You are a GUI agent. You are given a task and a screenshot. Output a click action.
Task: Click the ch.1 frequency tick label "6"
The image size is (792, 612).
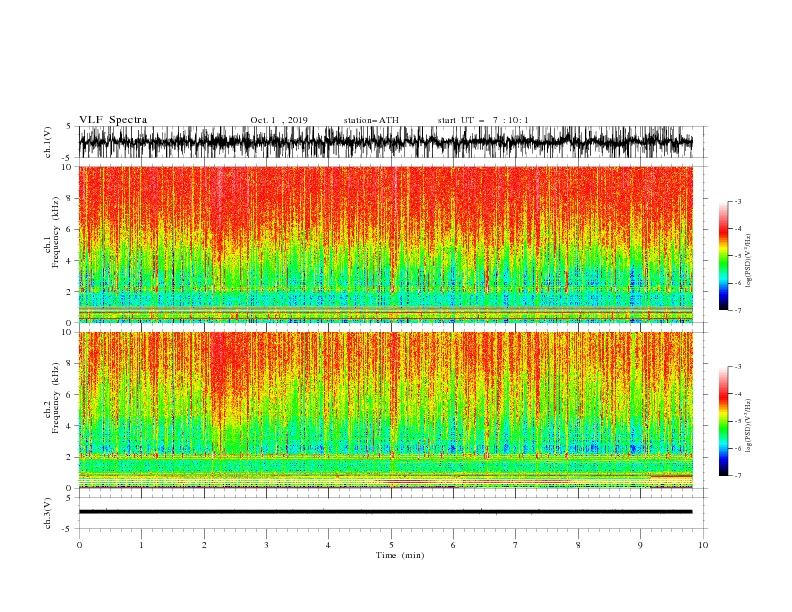69,229
